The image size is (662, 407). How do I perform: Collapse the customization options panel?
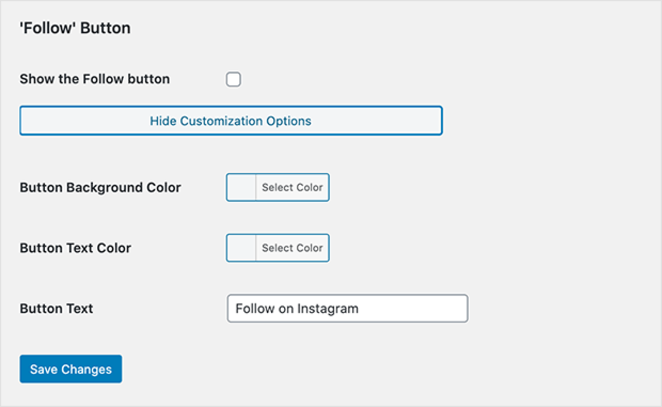[231, 121]
